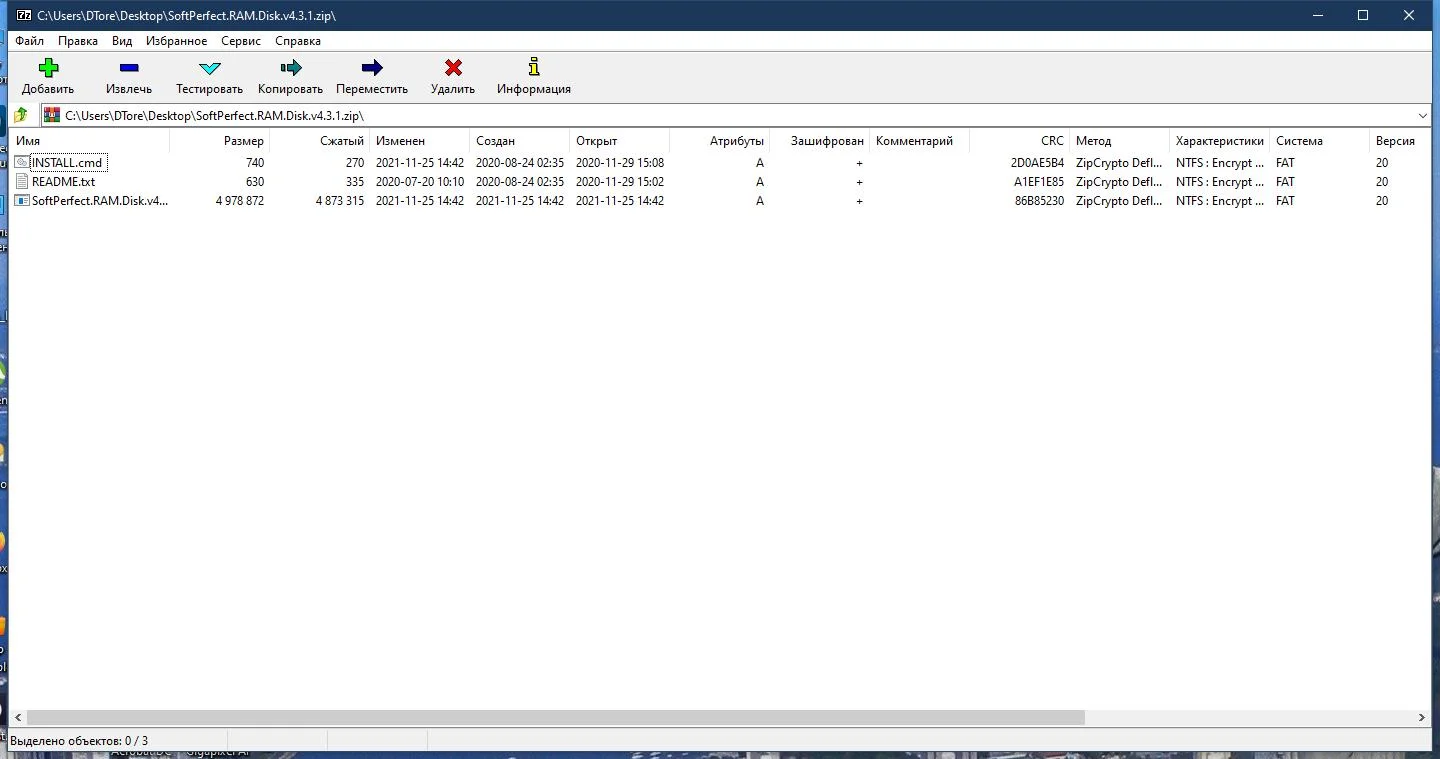Image resolution: width=1440 pixels, height=759 pixels.
Task: Expand the address bar path dropdown
Action: (x=1422, y=116)
